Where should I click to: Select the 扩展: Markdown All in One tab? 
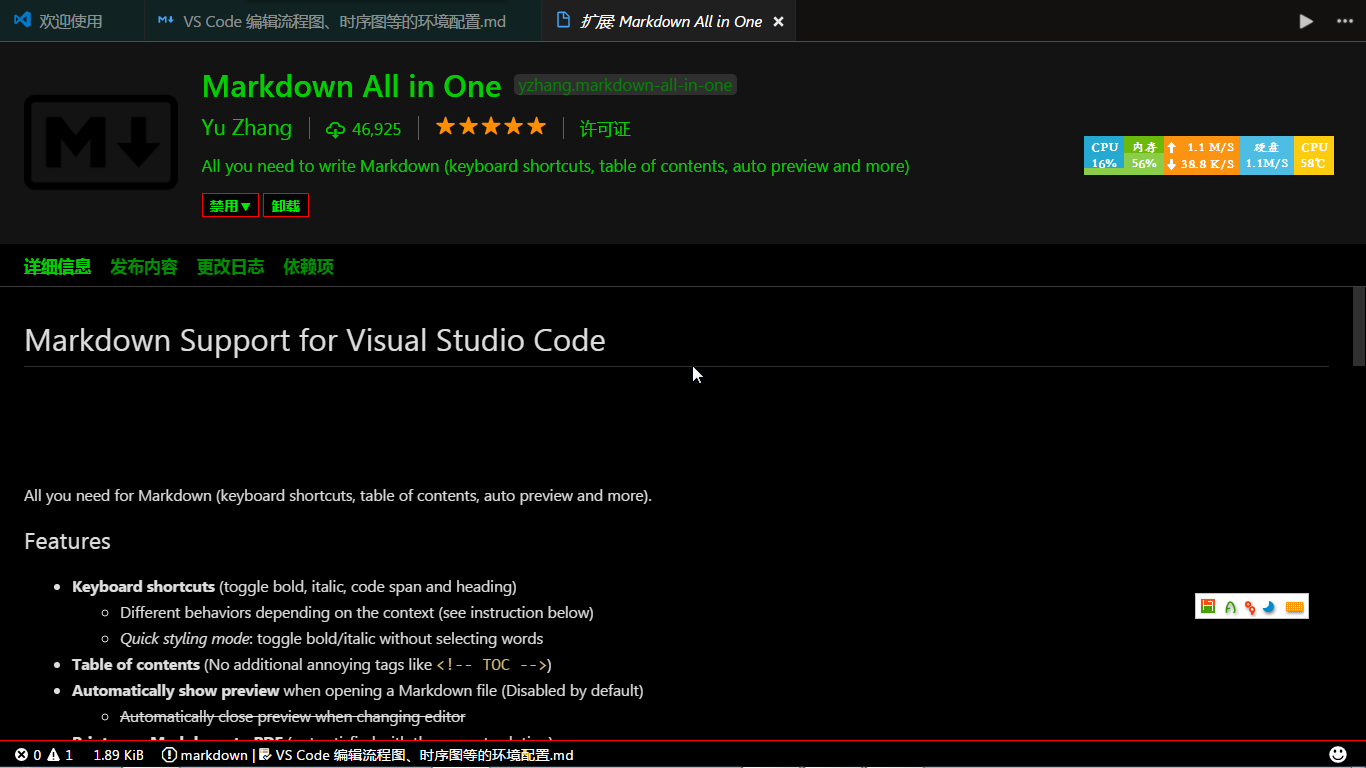670,21
